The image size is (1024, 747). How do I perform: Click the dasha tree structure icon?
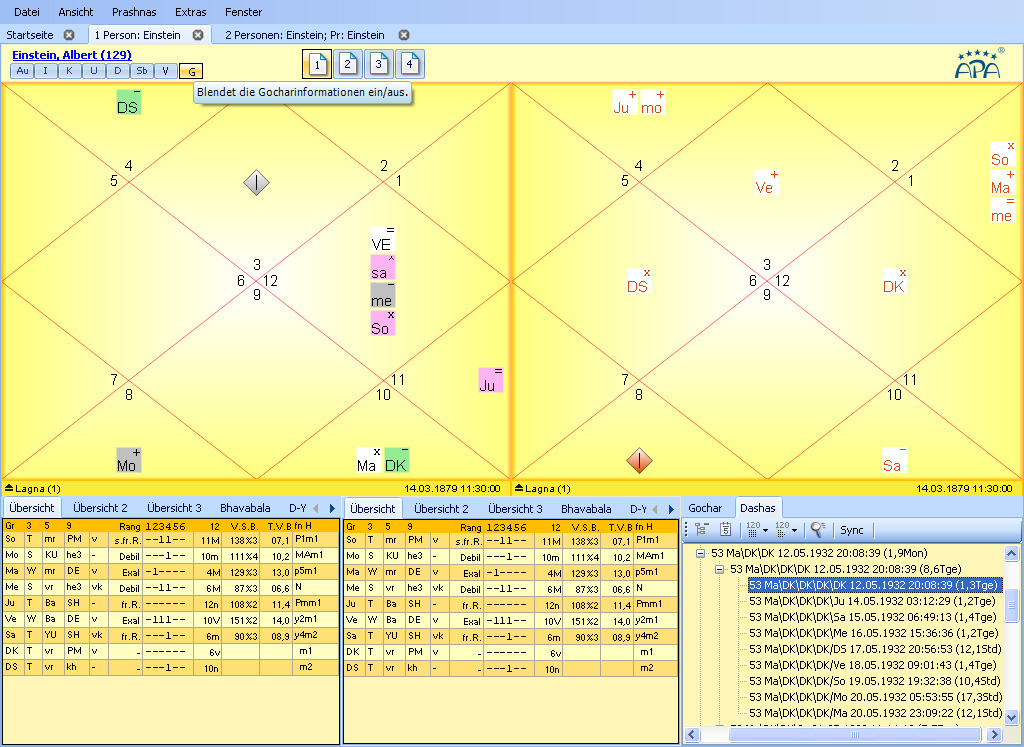click(x=702, y=530)
